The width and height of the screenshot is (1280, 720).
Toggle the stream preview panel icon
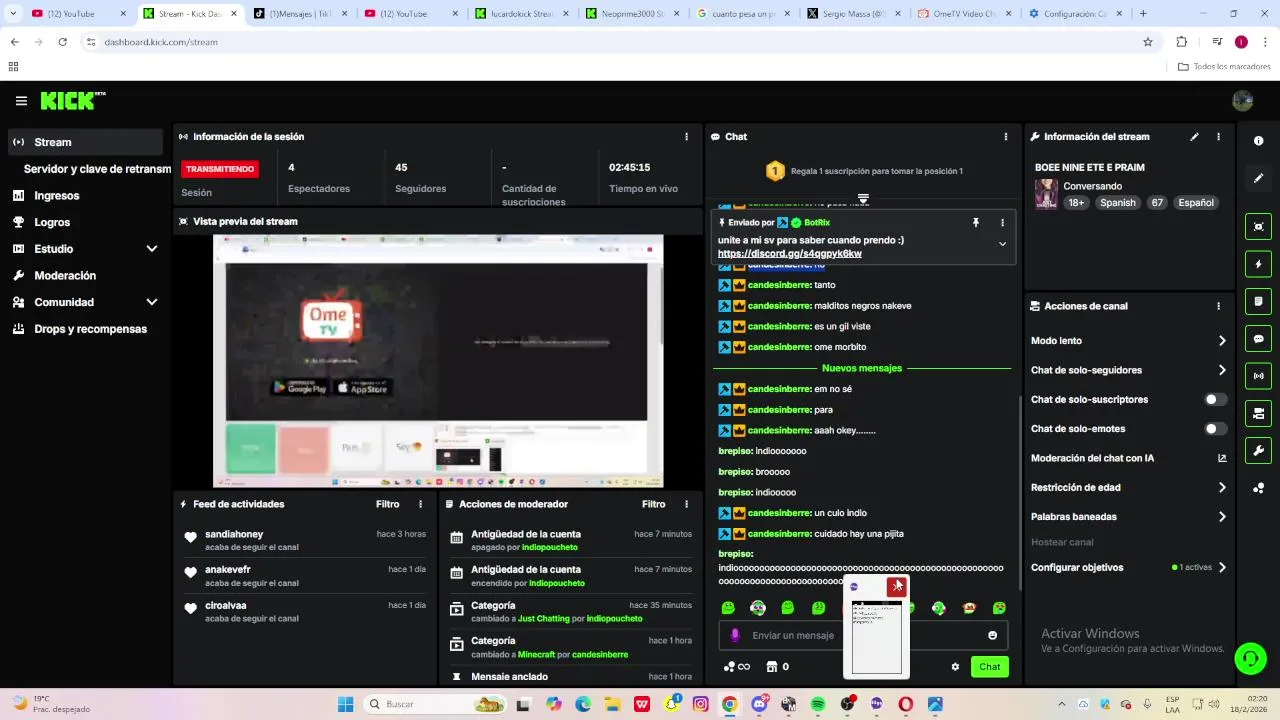coord(1258,227)
